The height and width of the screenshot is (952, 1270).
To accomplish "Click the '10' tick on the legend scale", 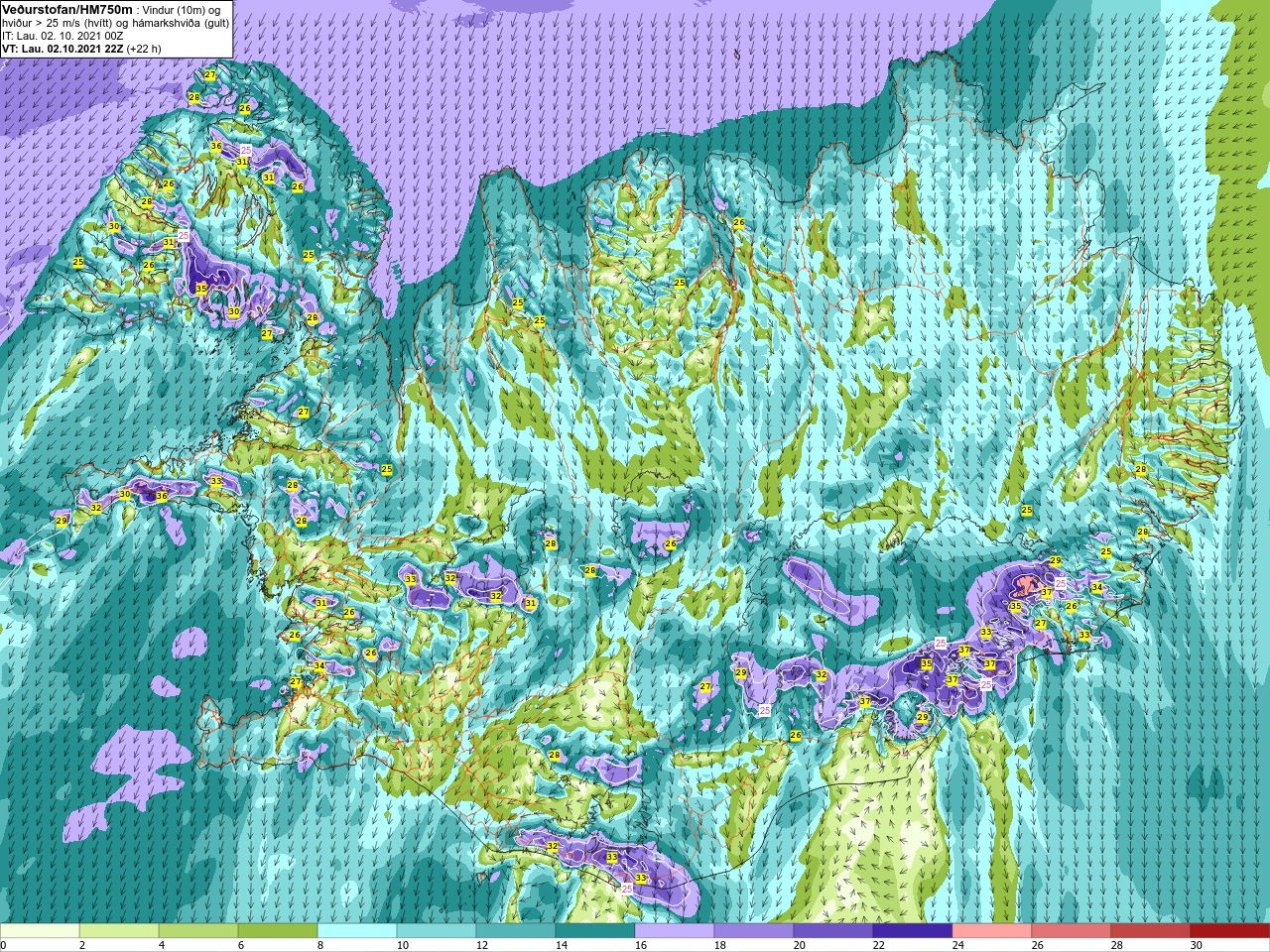I will tap(402, 945).
